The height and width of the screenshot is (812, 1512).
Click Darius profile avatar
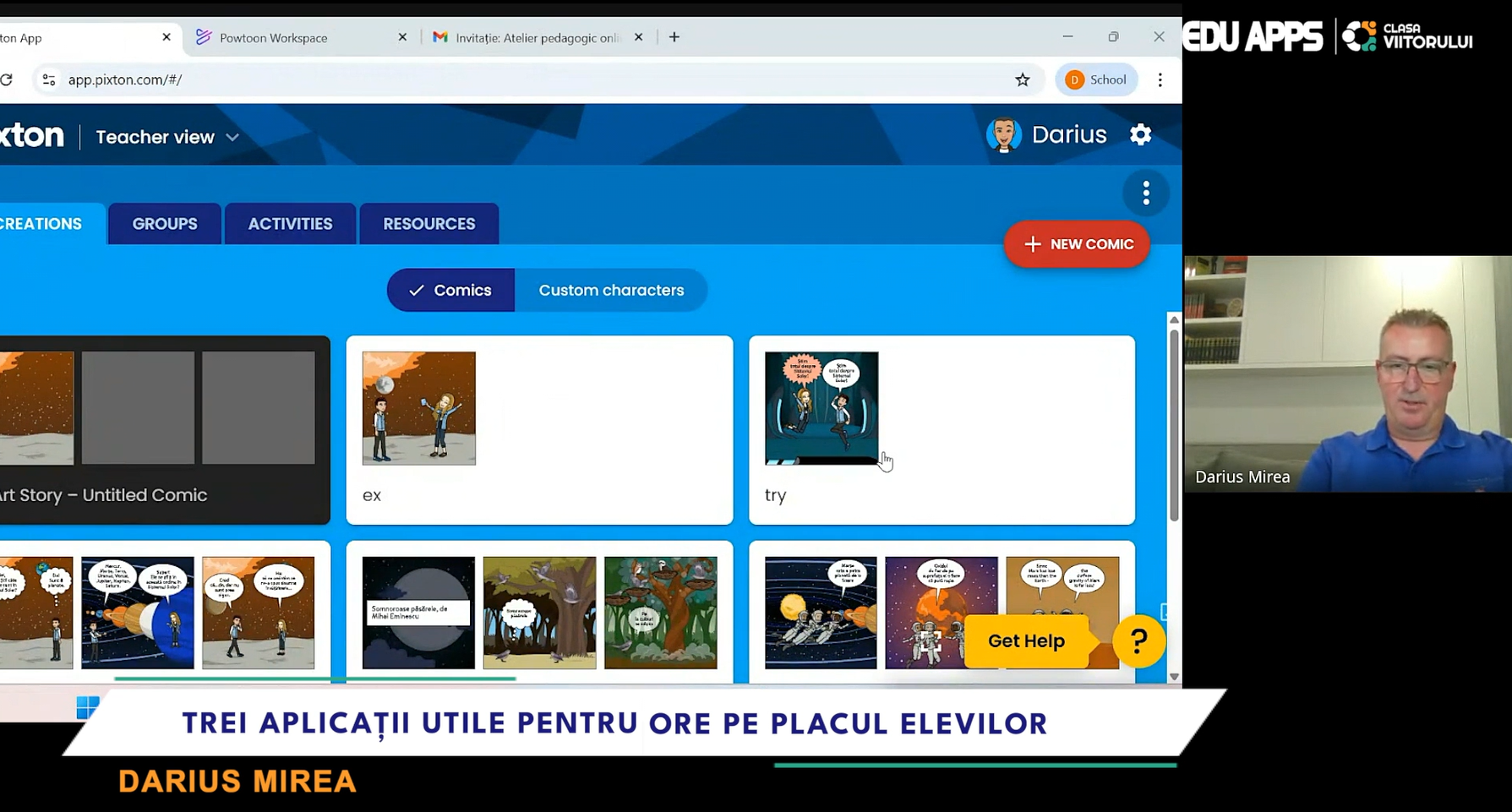[1004, 134]
